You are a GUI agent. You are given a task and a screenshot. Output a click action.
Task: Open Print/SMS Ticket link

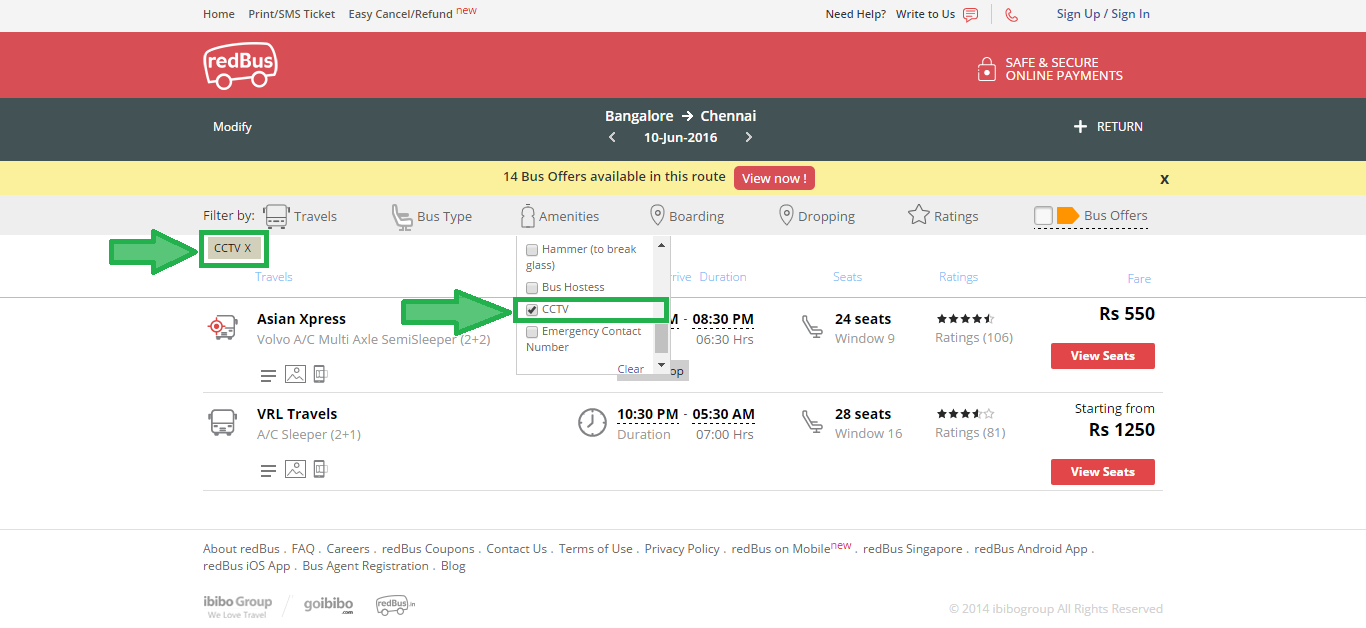click(x=292, y=15)
